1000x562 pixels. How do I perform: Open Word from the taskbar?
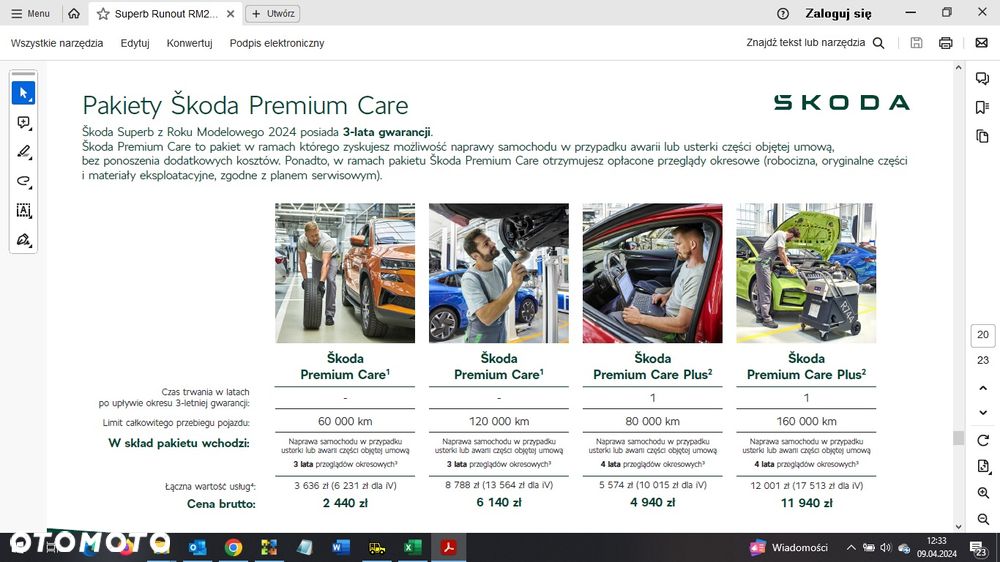point(341,547)
